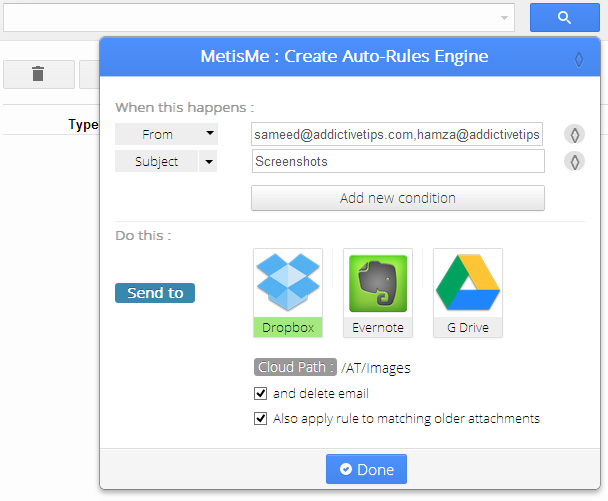The width and height of the screenshot is (608, 501).
Task: Click the /AT/Images cloud path text
Action: tap(376, 368)
